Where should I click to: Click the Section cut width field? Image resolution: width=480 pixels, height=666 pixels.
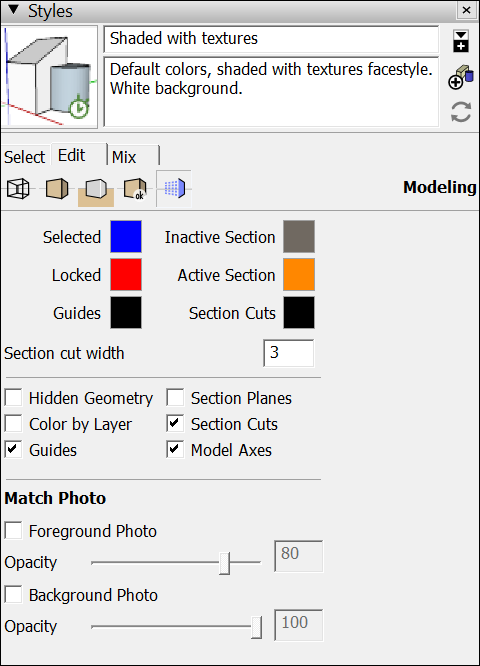(x=289, y=353)
